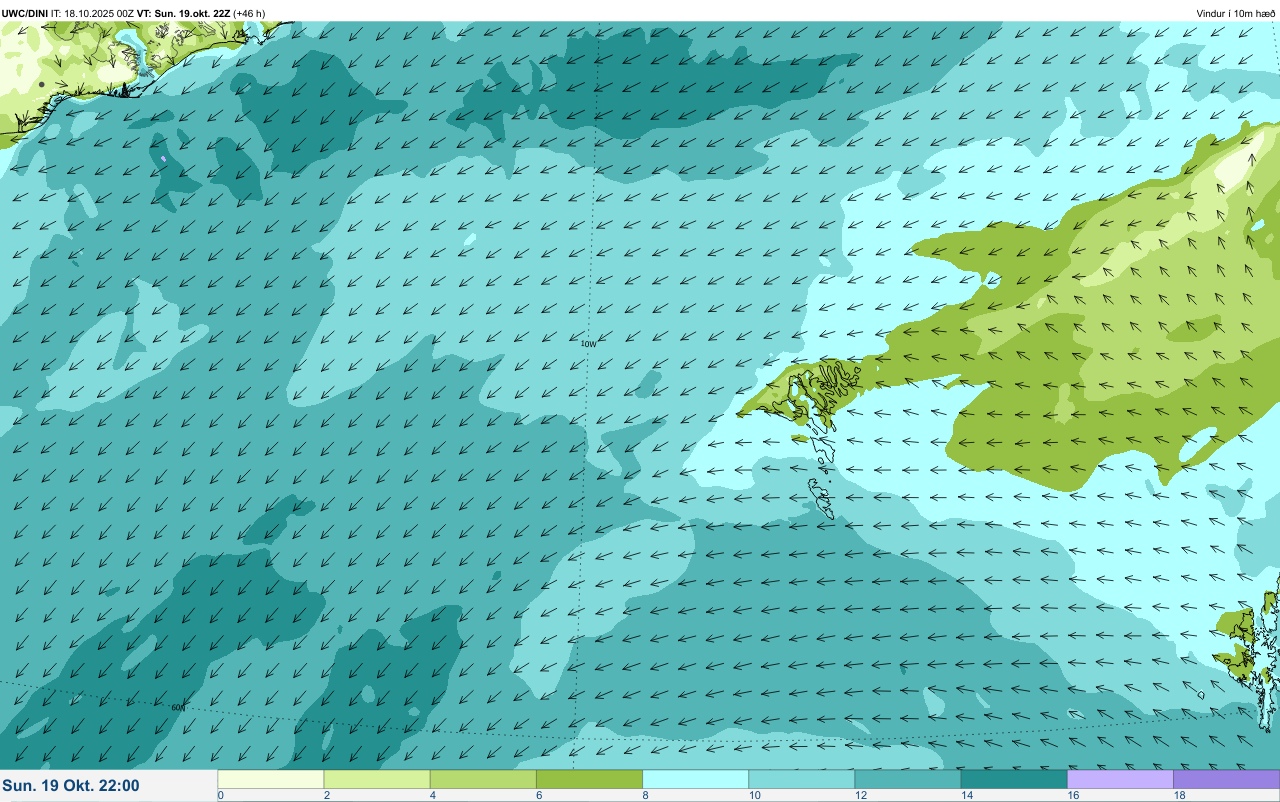Click the "60N" latitude label
The image size is (1280, 802).
[179, 707]
